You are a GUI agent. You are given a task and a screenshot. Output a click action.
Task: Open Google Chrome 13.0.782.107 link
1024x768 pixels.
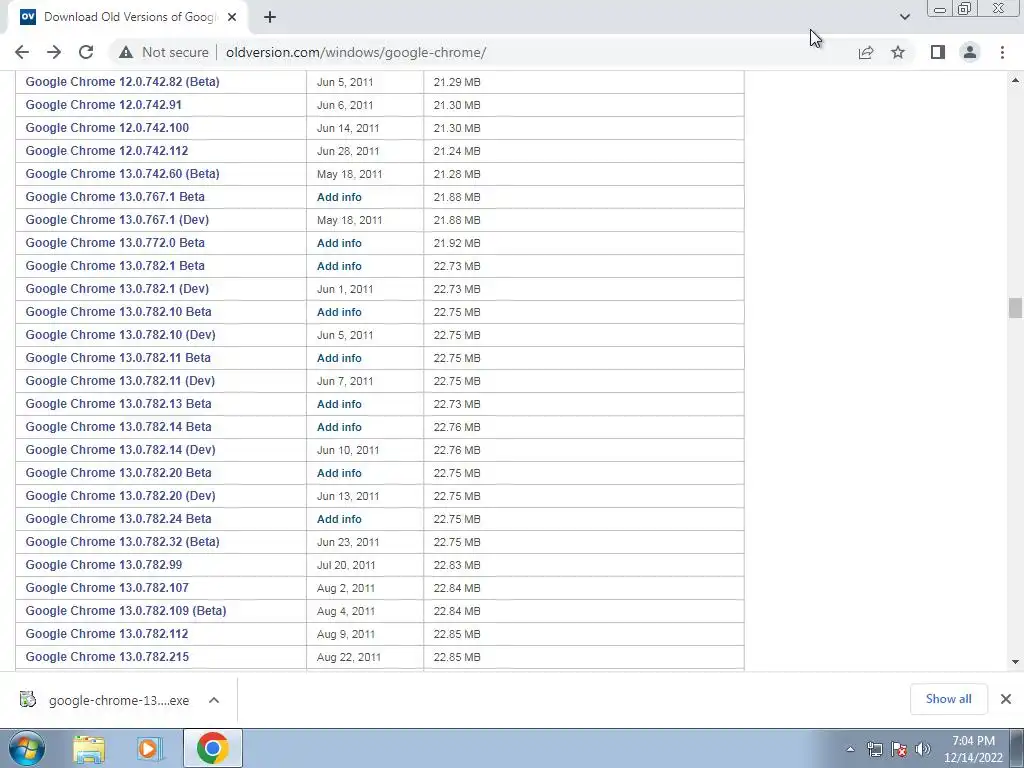point(107,588)
